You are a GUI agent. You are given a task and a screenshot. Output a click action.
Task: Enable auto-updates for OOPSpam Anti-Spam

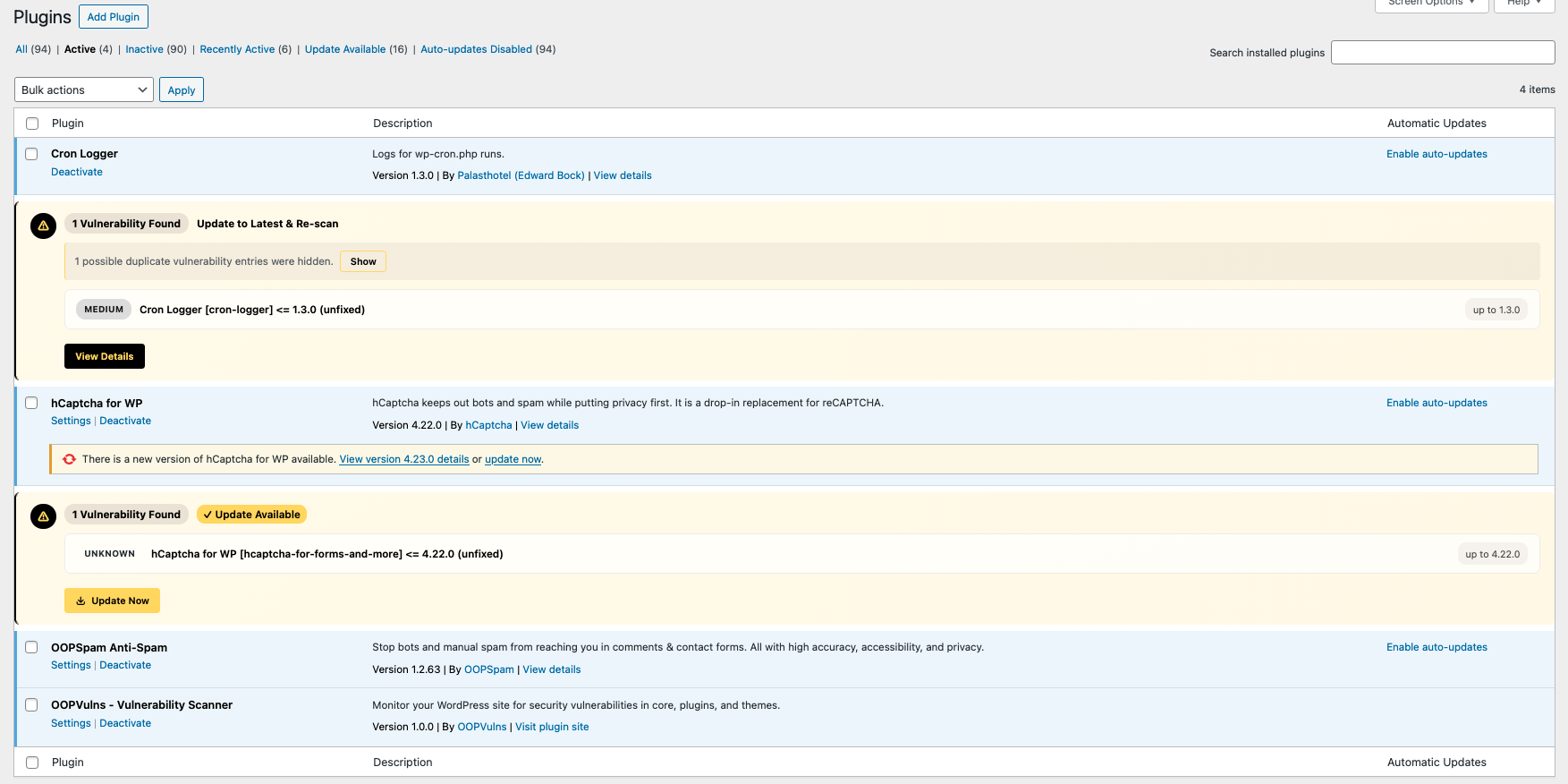[1437, 647]
